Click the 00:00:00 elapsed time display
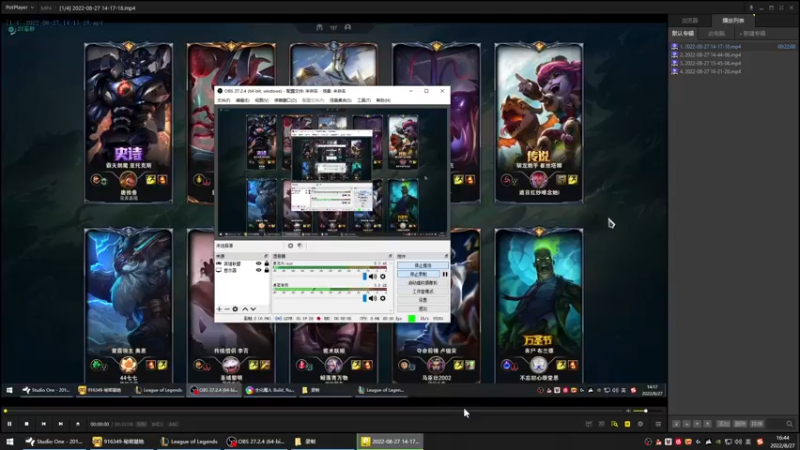The width and height of the screenshot is (800, 450). (x=99, y=424)
